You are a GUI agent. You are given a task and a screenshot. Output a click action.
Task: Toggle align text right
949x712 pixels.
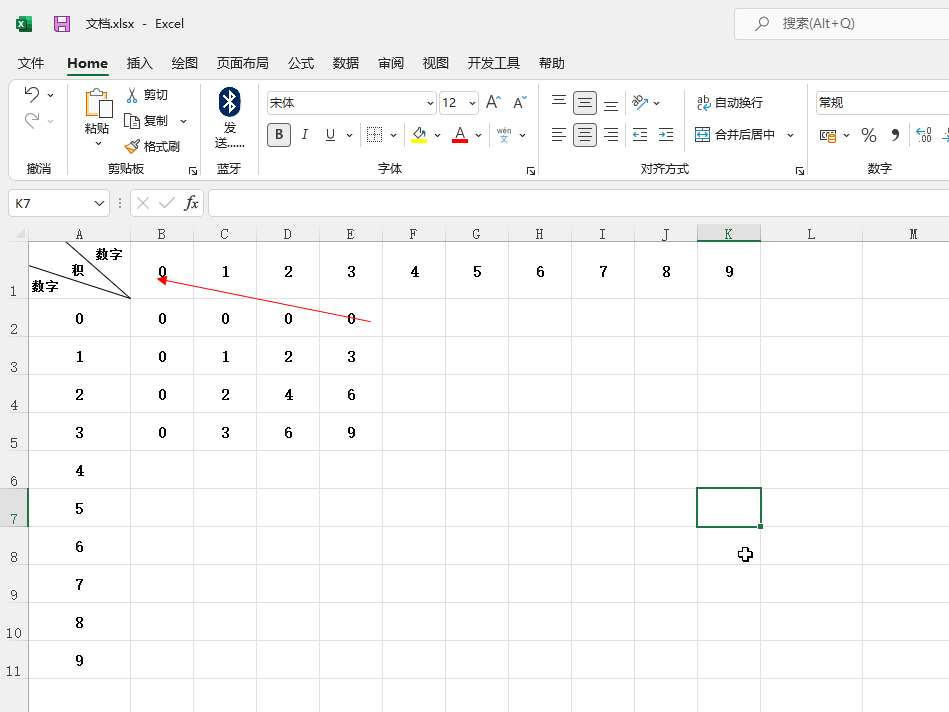[x=611, y=134]
